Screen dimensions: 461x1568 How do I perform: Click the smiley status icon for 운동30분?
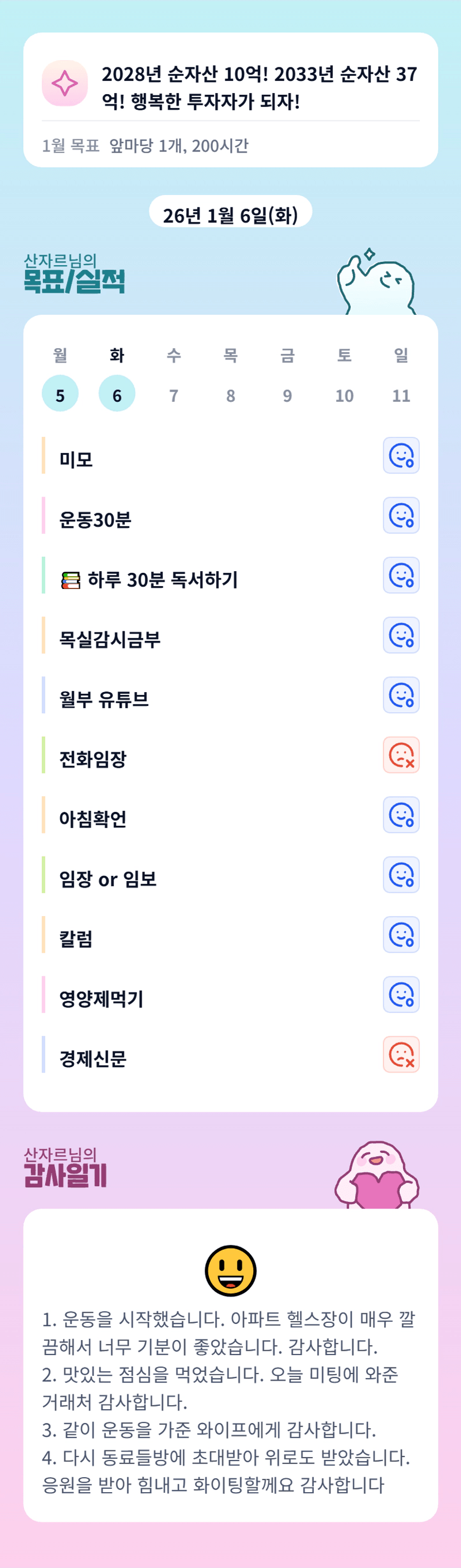point(401,515)
